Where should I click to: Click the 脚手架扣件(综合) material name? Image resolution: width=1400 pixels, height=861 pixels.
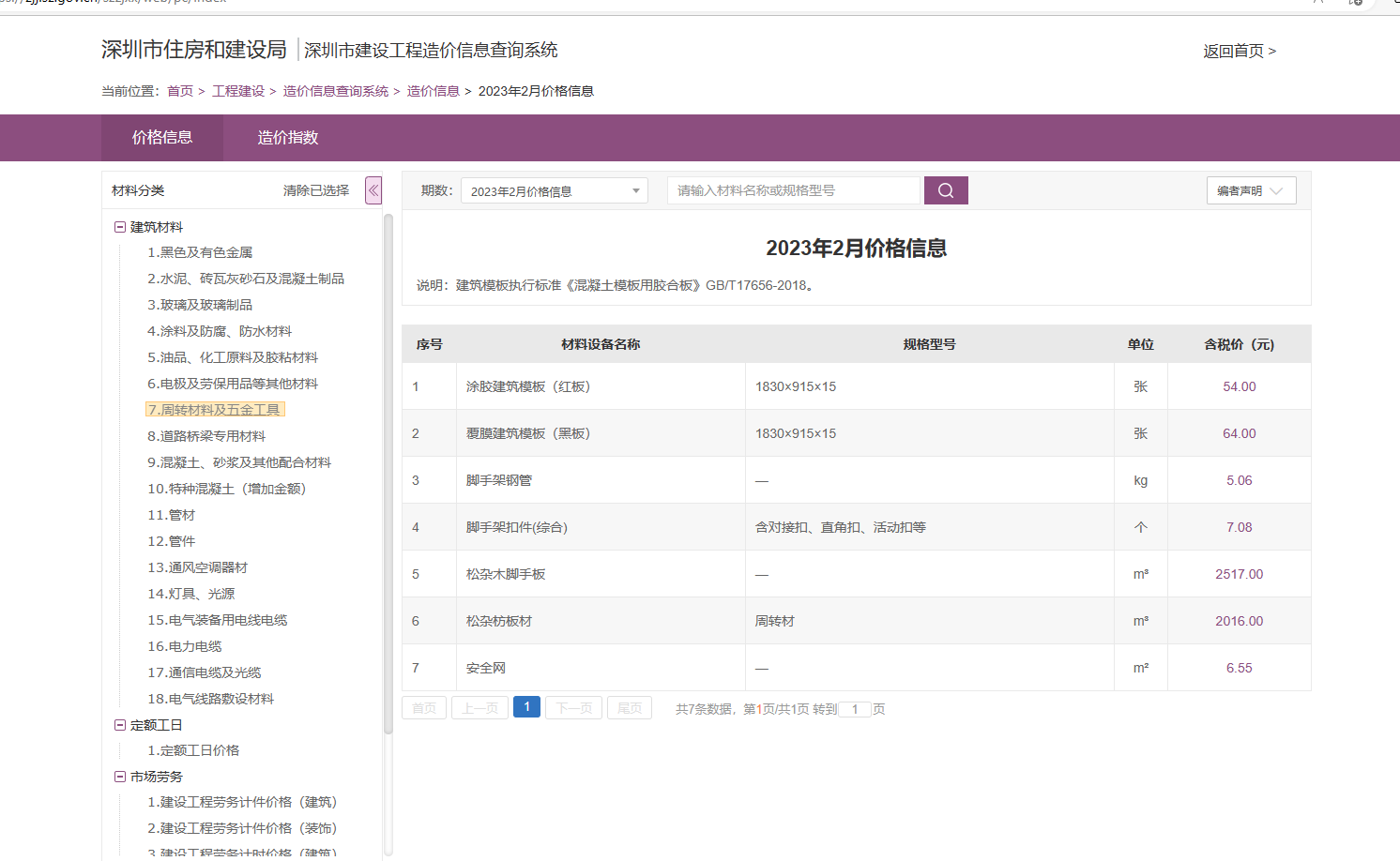pyautogui.click(x=517, y=527)
